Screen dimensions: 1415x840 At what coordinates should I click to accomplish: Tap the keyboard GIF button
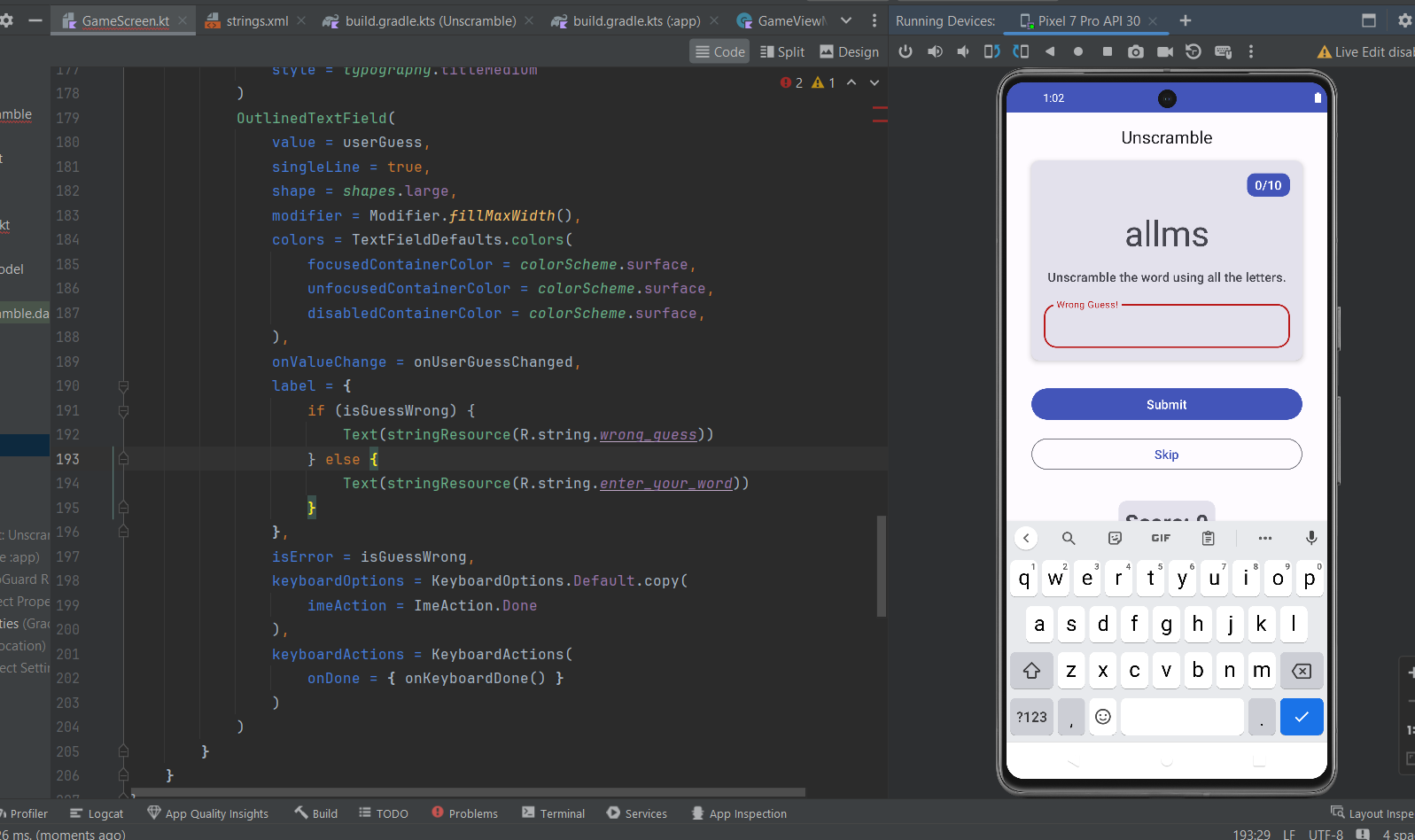point(1161,538)
